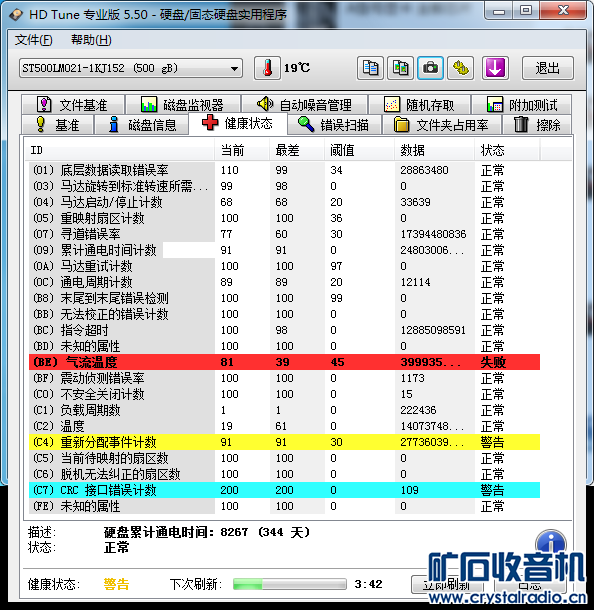Select the (C0) 不安全关闭计数 row
The image size is (594, 610).
coord(284,394)
